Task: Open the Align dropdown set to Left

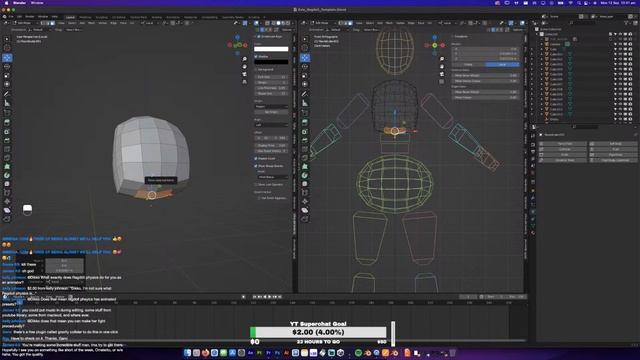Action: click(x=271, y=125)
